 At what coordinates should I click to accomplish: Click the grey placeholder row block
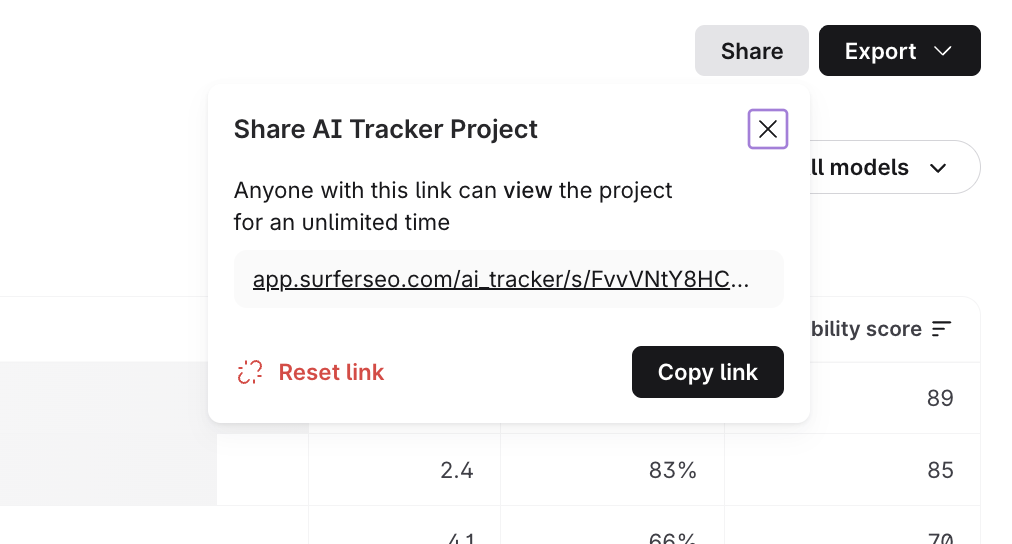[108, 468]
